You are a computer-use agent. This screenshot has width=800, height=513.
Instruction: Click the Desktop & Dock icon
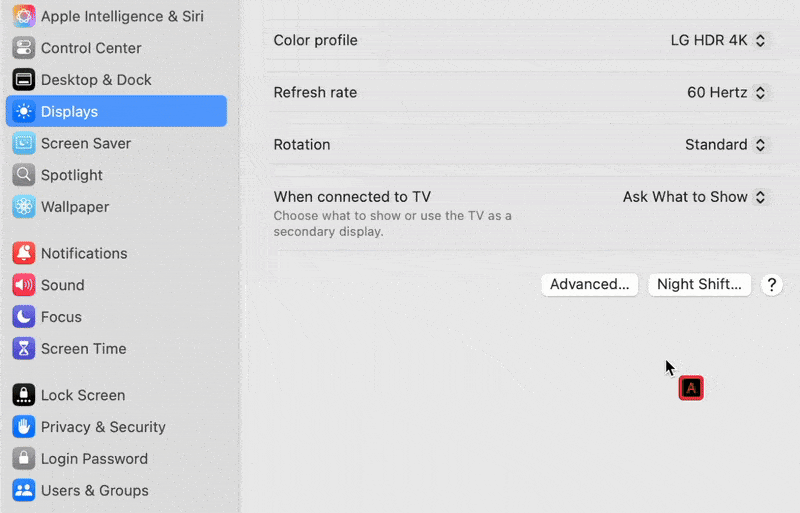tap(24, 80)
